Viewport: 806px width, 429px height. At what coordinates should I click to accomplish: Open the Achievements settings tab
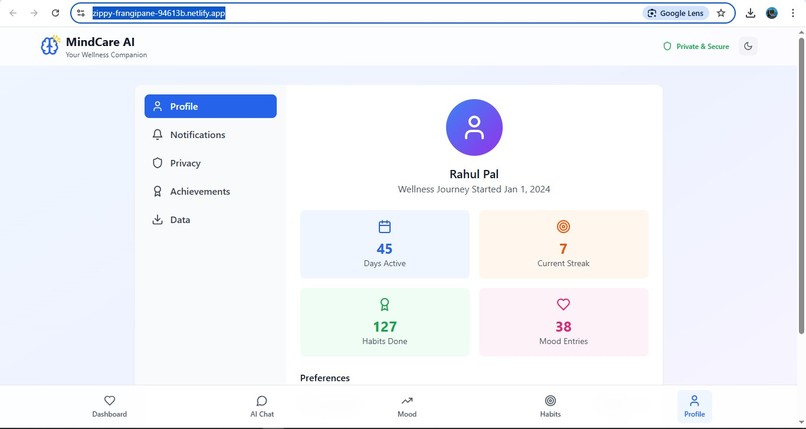click(210, 191)
